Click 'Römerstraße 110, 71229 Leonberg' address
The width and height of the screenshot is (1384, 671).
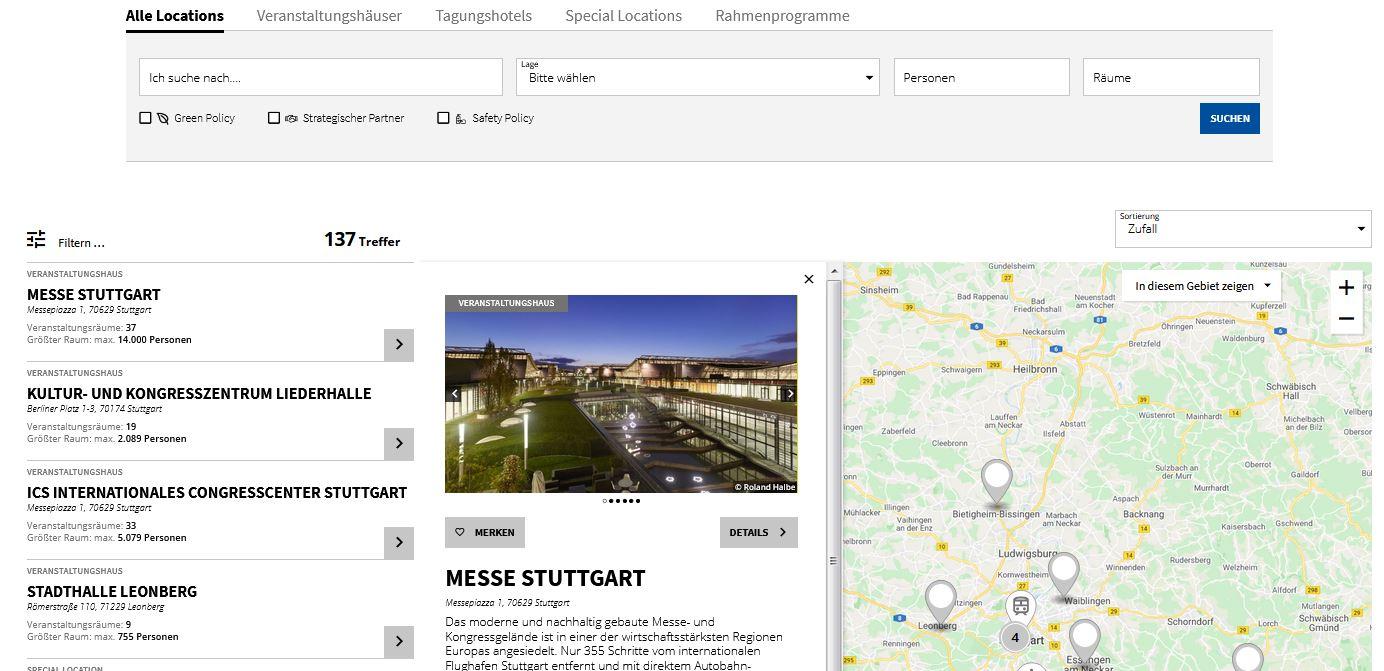[95, 607]
